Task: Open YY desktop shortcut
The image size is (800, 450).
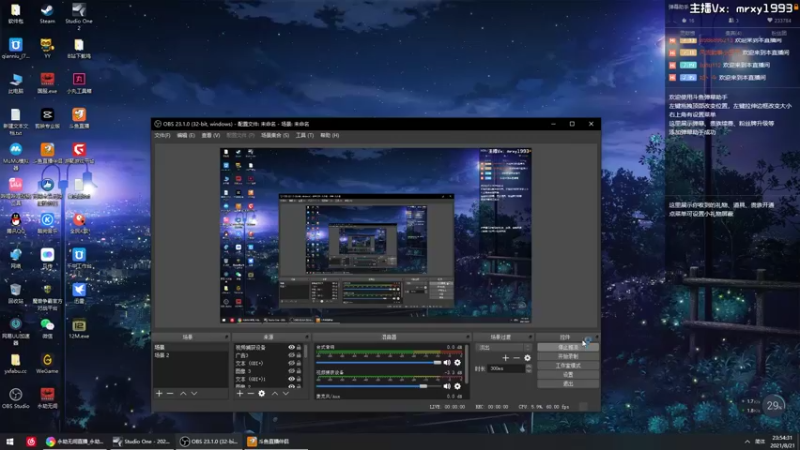Action: pos(47,48)
